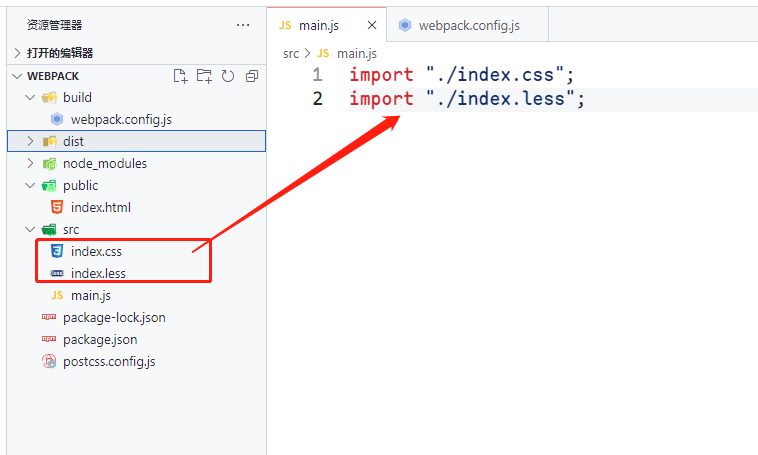Click the JS icon beside main.js in tree
Image resolution: width=758 pixels, height=455 pixels.
[57, 295]
